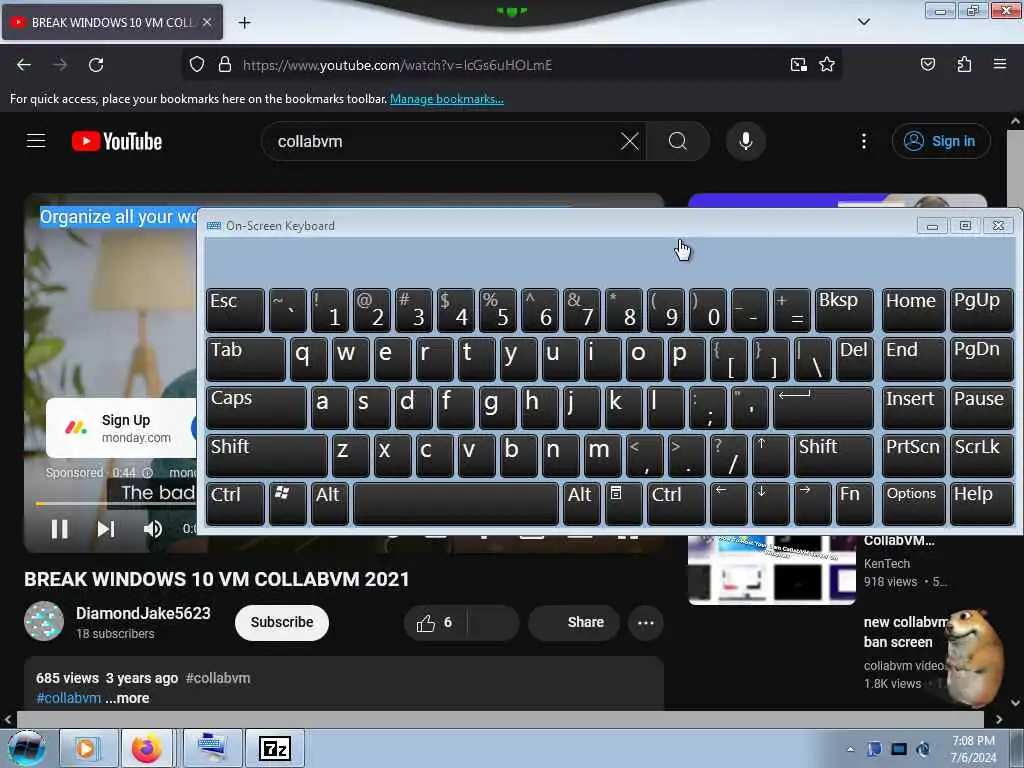Screen dimensions: 1024x768
Task: Toggle Caps key on On-Screen Keyboard
Action: [256, 408]
